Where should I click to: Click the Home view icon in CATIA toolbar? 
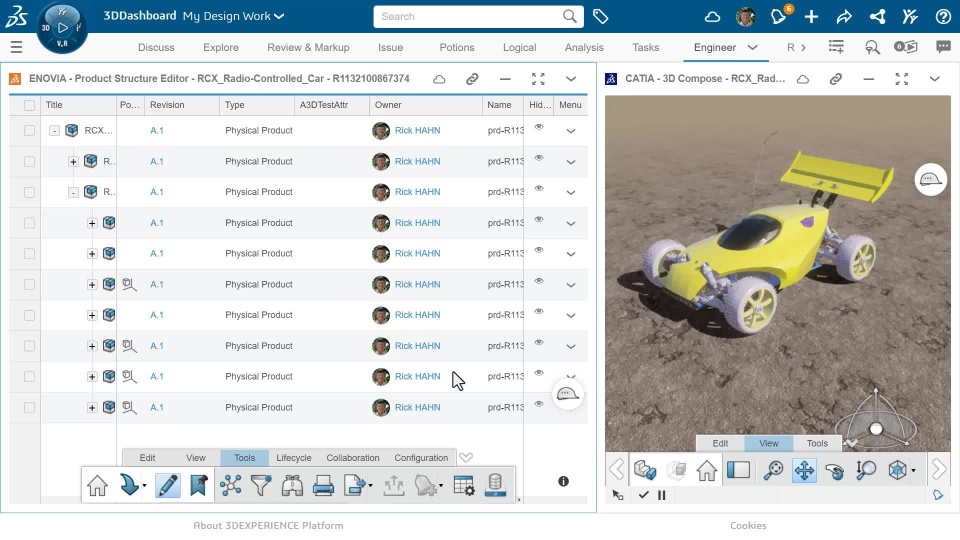(707, 470)
